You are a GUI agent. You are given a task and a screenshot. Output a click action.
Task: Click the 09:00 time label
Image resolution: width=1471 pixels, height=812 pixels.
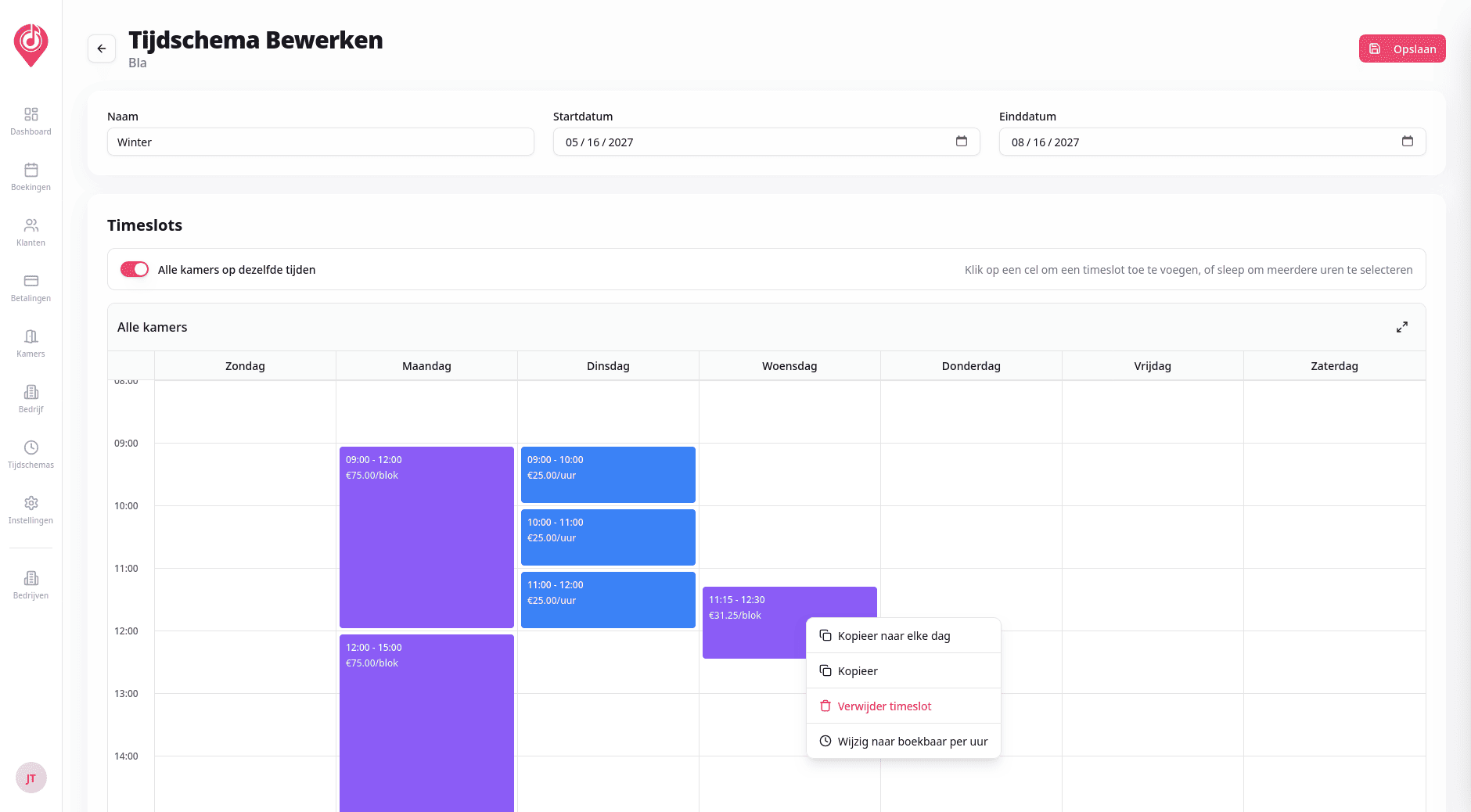pos(126,443)
